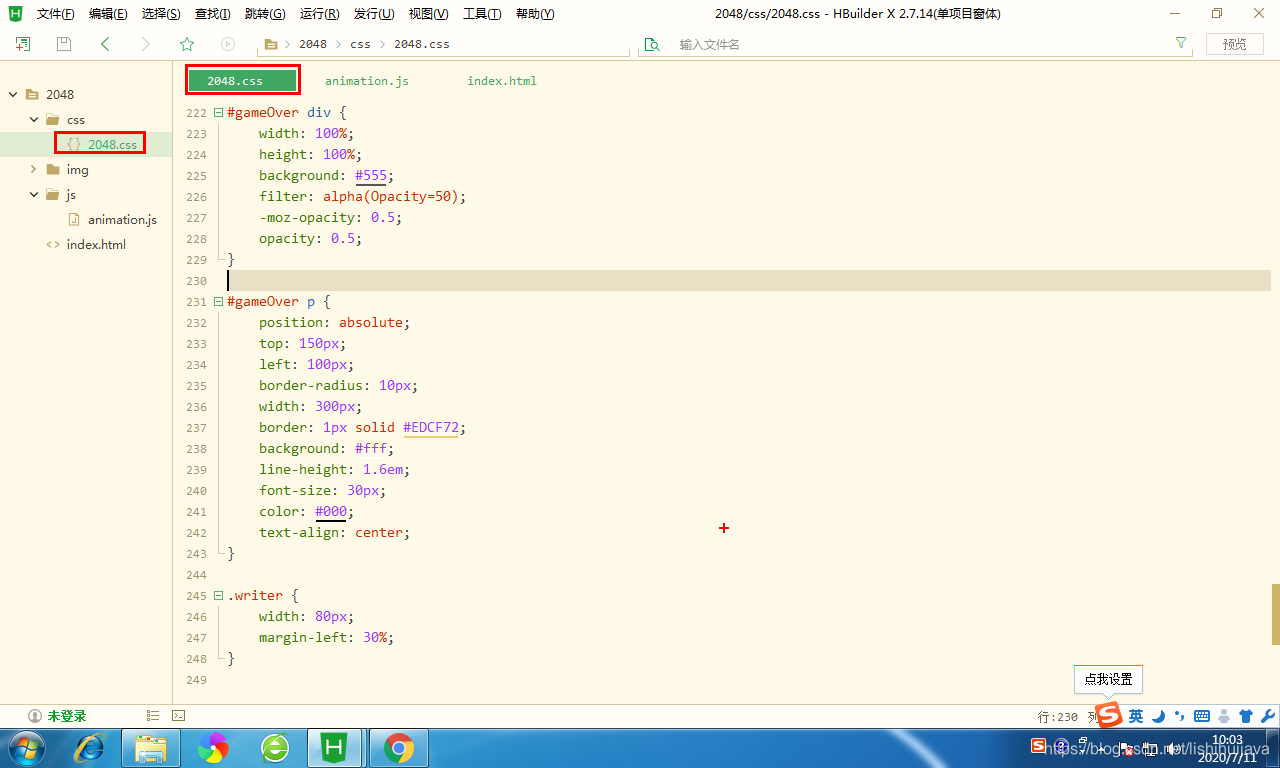The width and height of the screenshot is (1280, 768).
Task: Open the 文件(F) menu
Action: pos(56,14)
